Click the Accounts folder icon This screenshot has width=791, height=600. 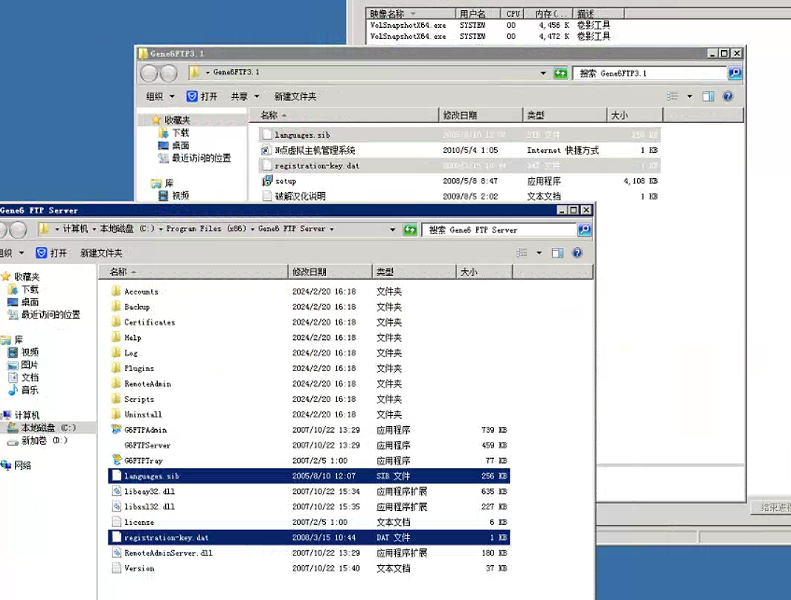(116, 292)
